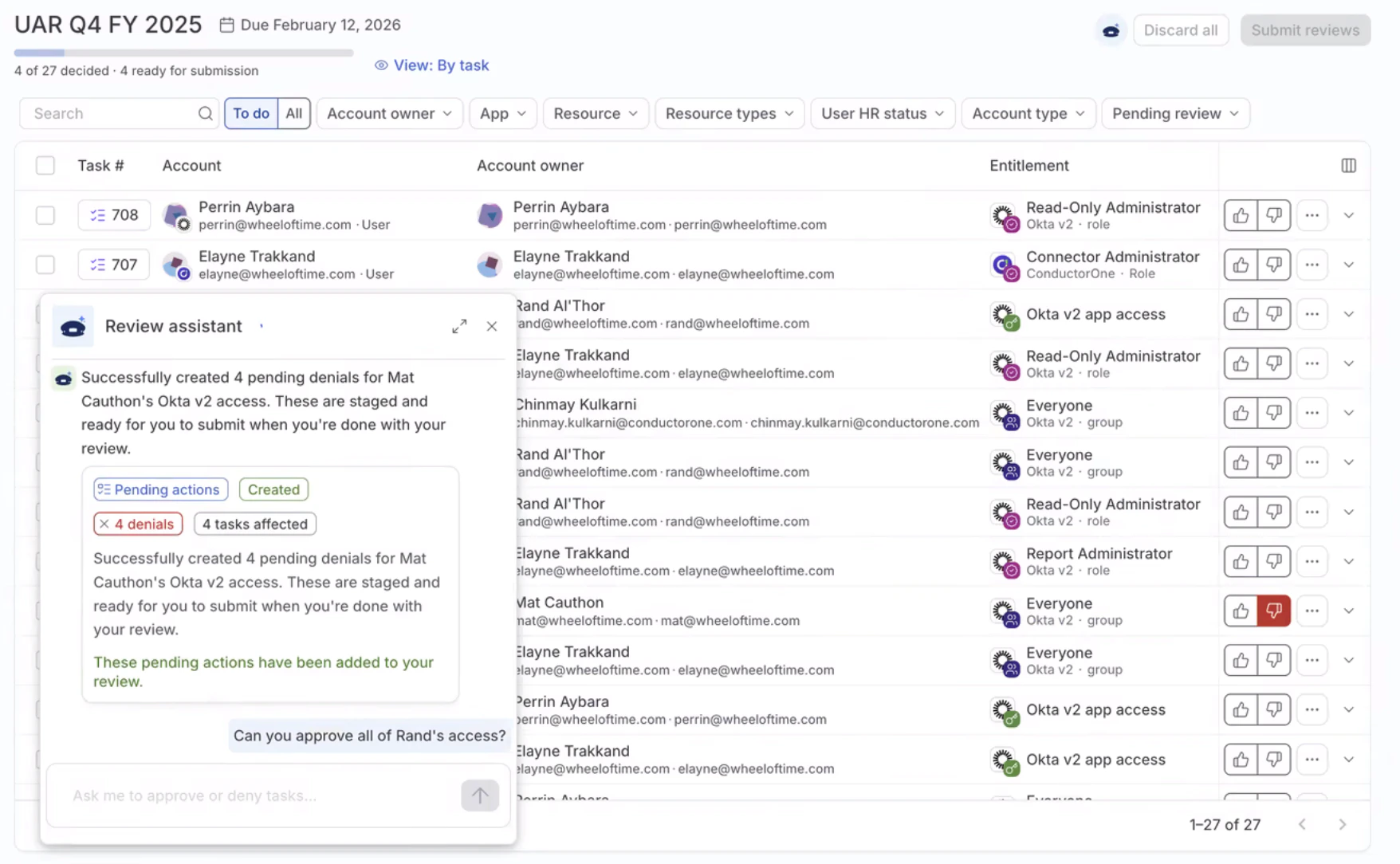Toggle the select-all checkbox in the table header
The image size is (1400, 864).
pyautogui.click(x=45, y=165)
